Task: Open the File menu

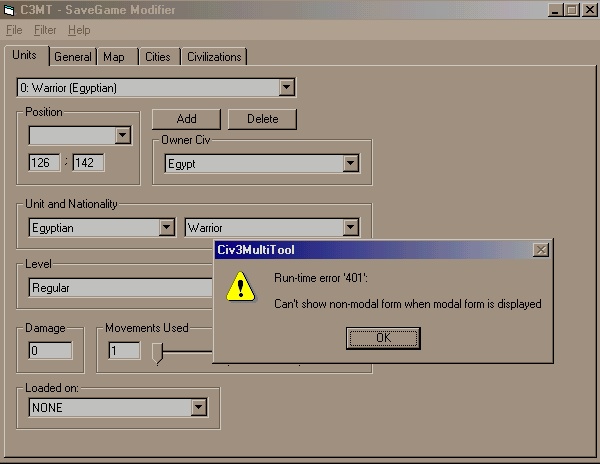Action: [x=14, y=31]
